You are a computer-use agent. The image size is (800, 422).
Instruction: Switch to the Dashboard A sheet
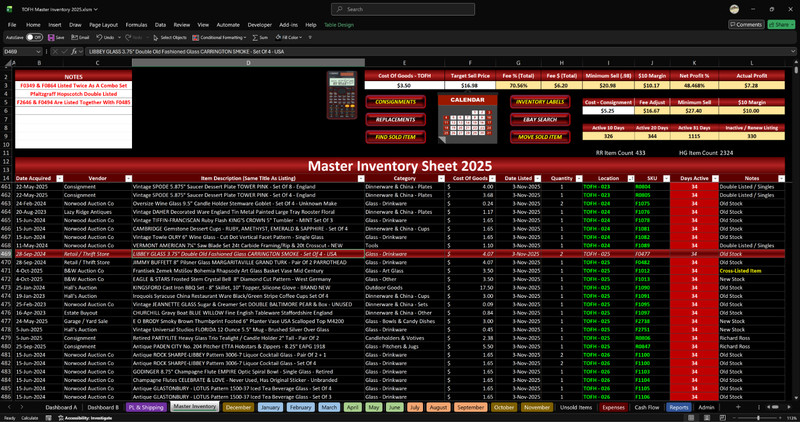61,407
